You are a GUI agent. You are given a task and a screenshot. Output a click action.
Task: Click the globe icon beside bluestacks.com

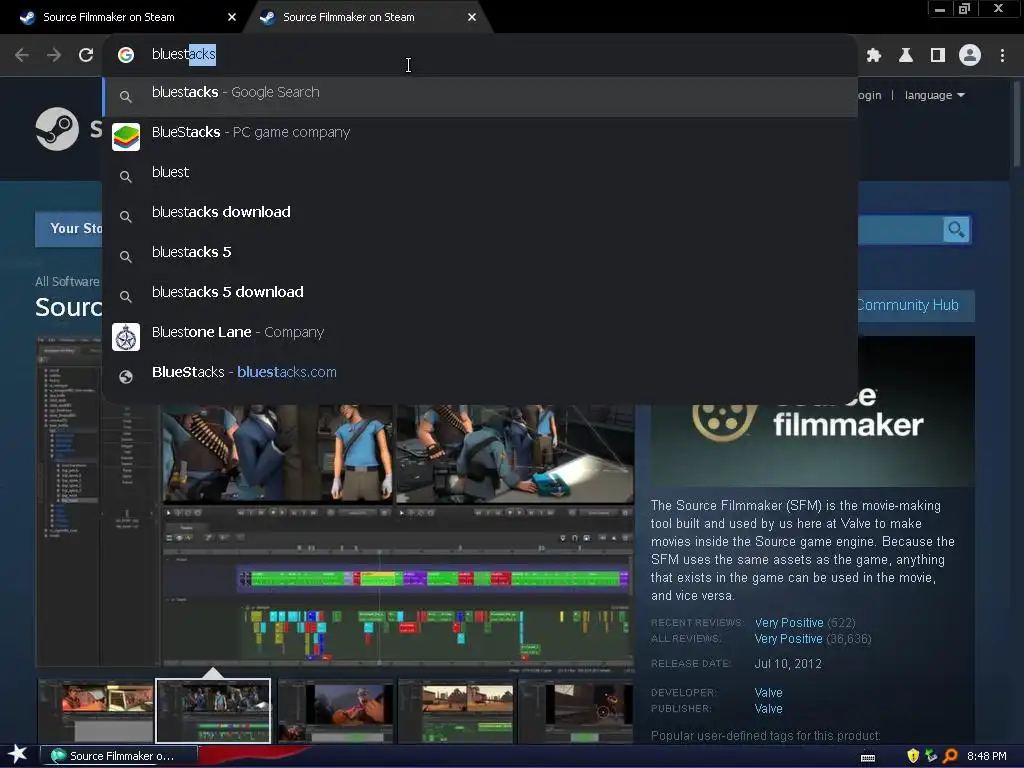126,377
